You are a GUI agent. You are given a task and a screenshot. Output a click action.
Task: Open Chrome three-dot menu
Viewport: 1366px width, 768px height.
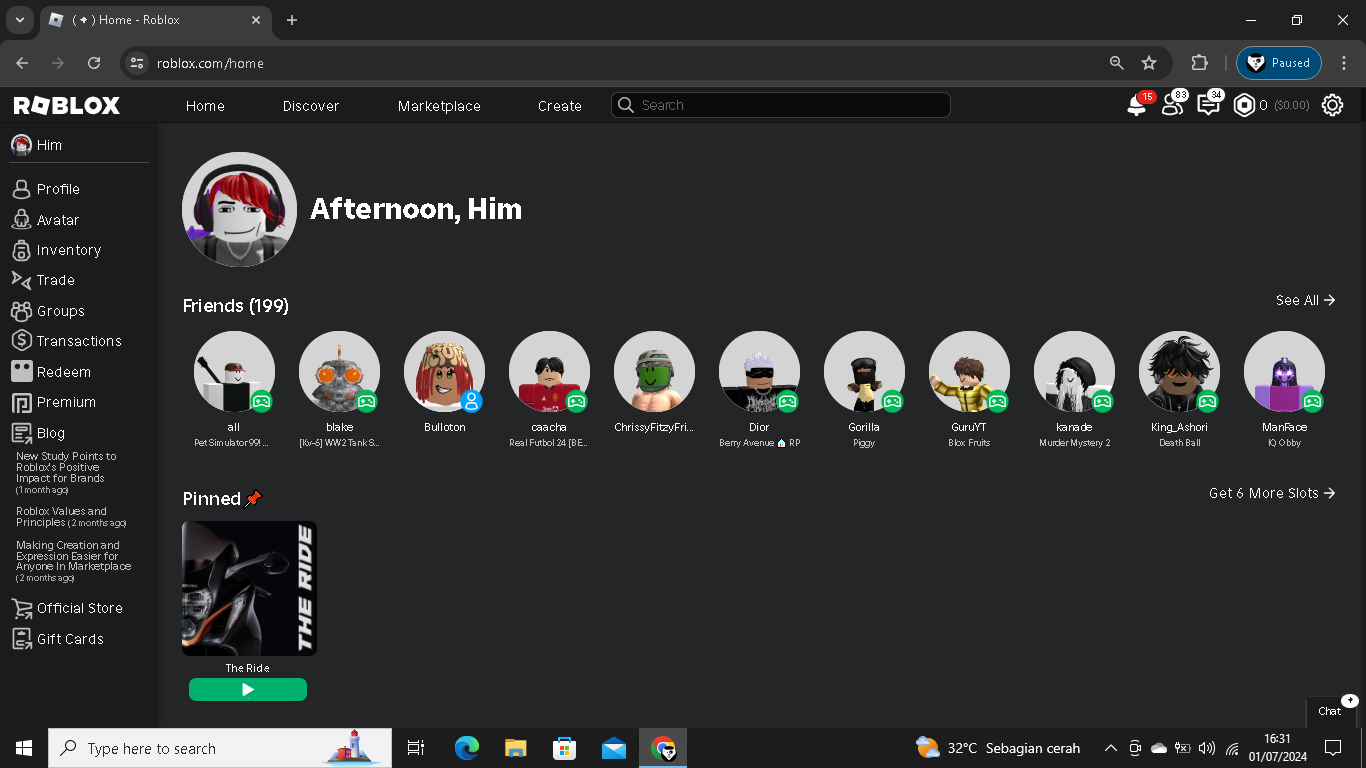pyautogui.click(x=1344, y=63)
